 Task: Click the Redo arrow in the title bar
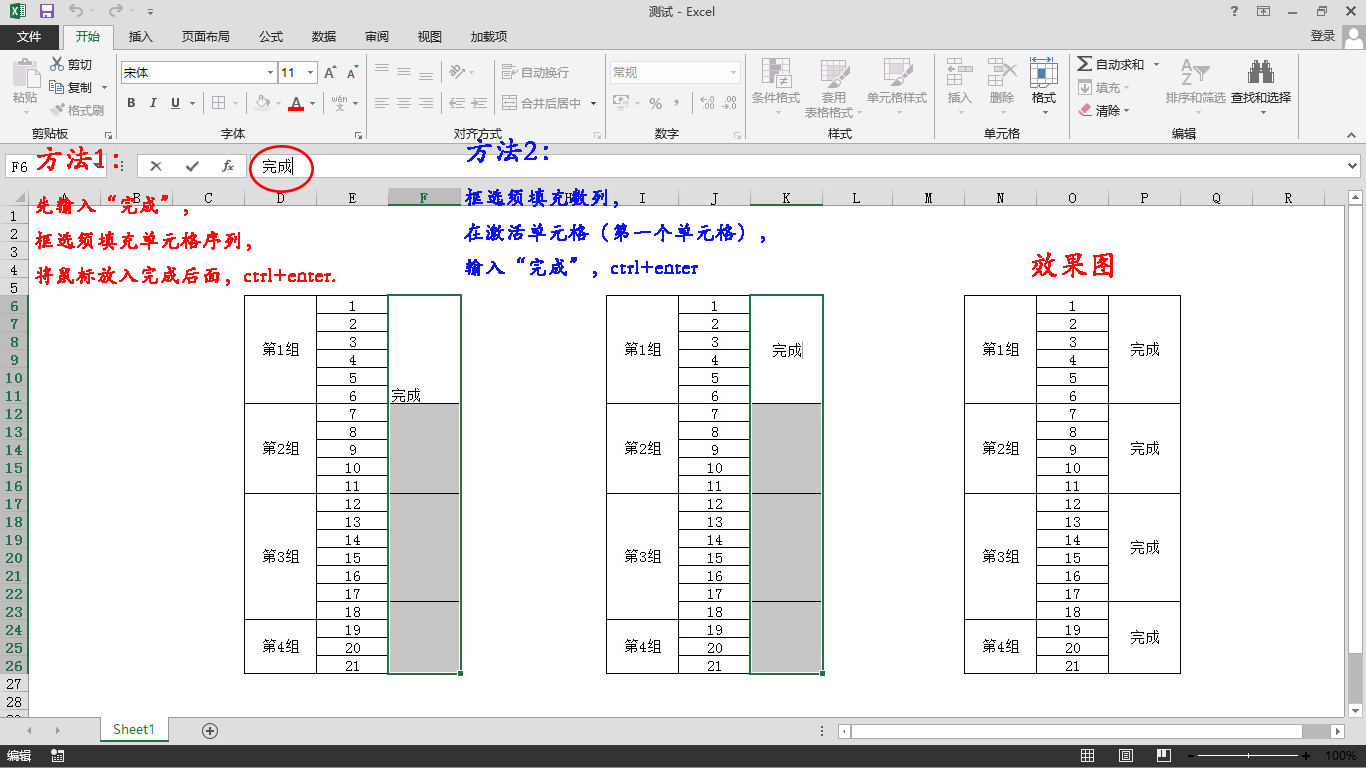point(115,11)
